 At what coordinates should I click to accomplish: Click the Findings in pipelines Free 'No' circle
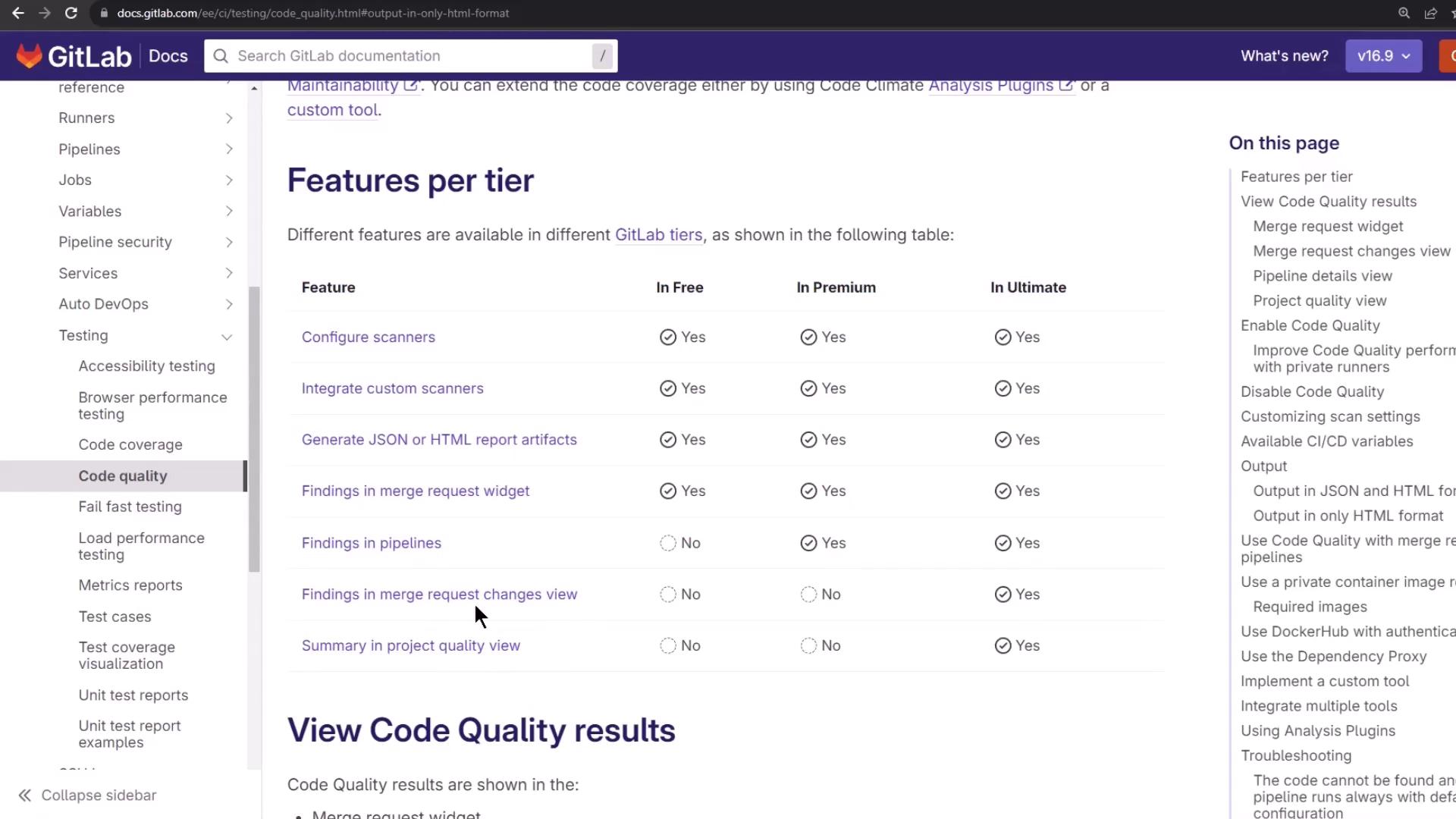tap(667, 543)
